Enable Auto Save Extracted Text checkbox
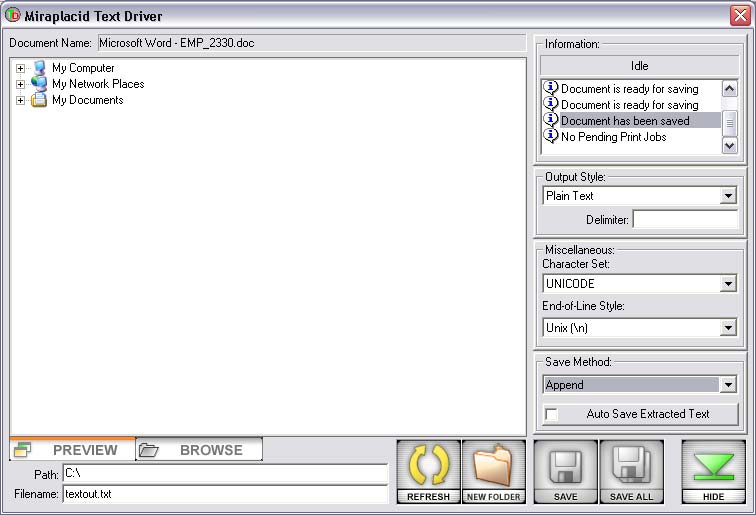The image size is (756, 515). tap(551, 414)
